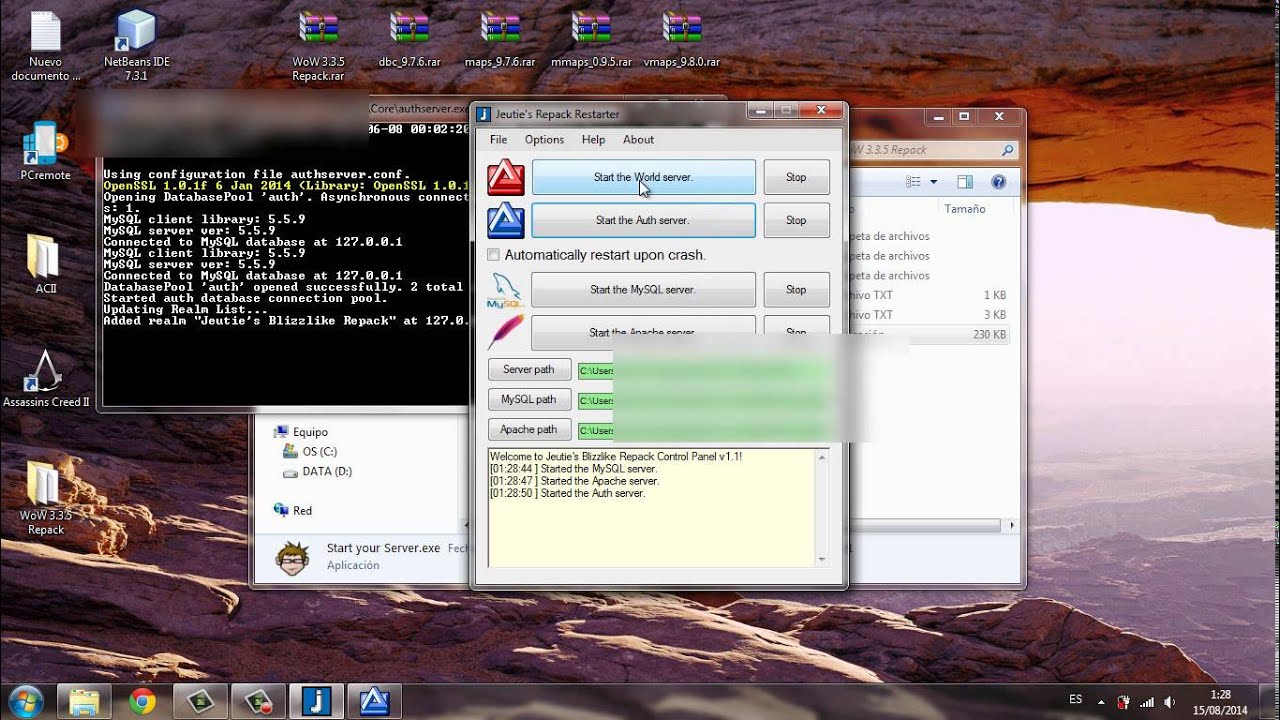Click the Start your Server.exe file icon

[x=292, y=556]
